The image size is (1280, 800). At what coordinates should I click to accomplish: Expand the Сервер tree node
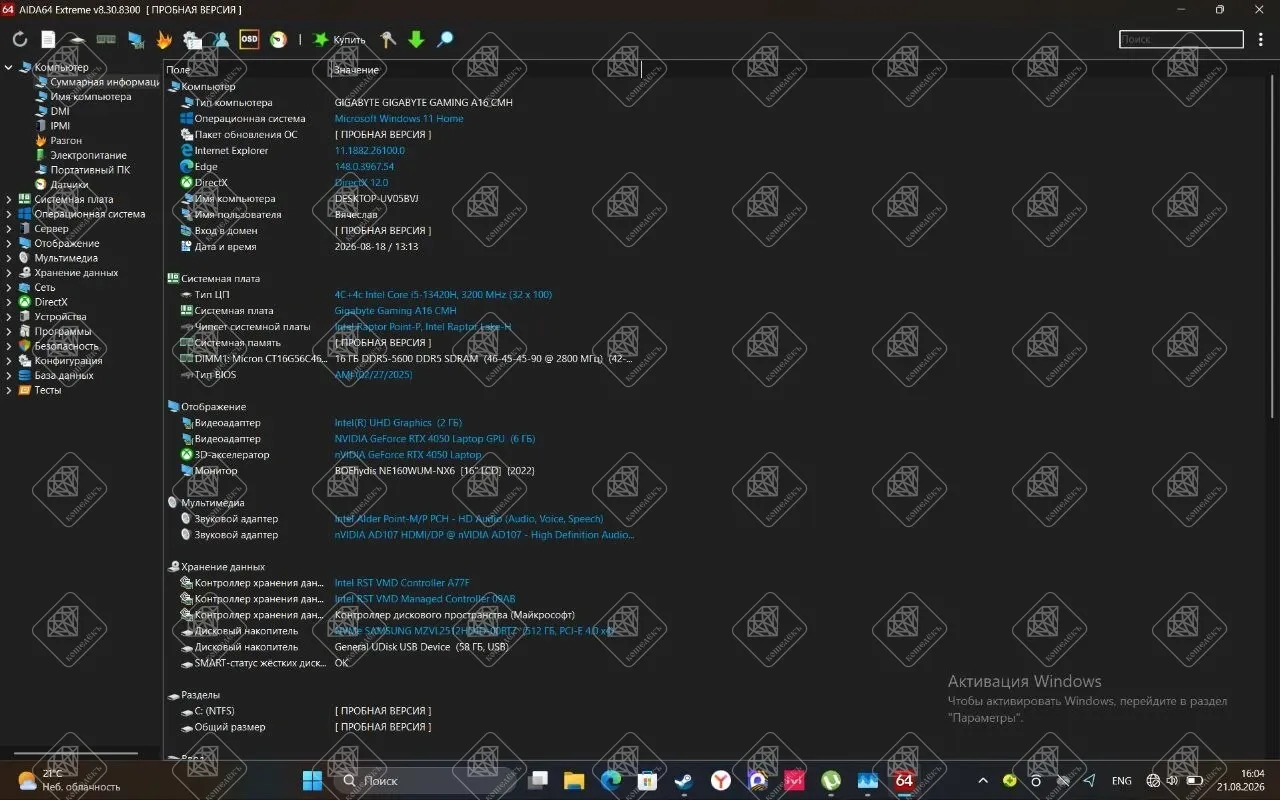click(x=9, y=229)
